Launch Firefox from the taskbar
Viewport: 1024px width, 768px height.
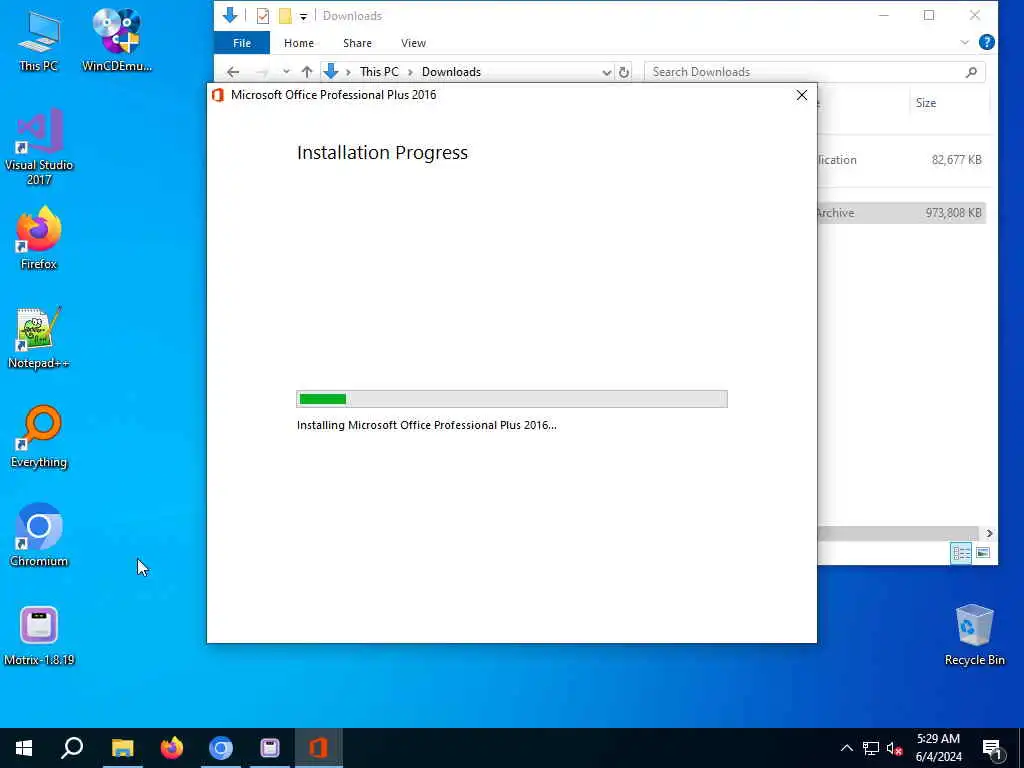[172, 748]
